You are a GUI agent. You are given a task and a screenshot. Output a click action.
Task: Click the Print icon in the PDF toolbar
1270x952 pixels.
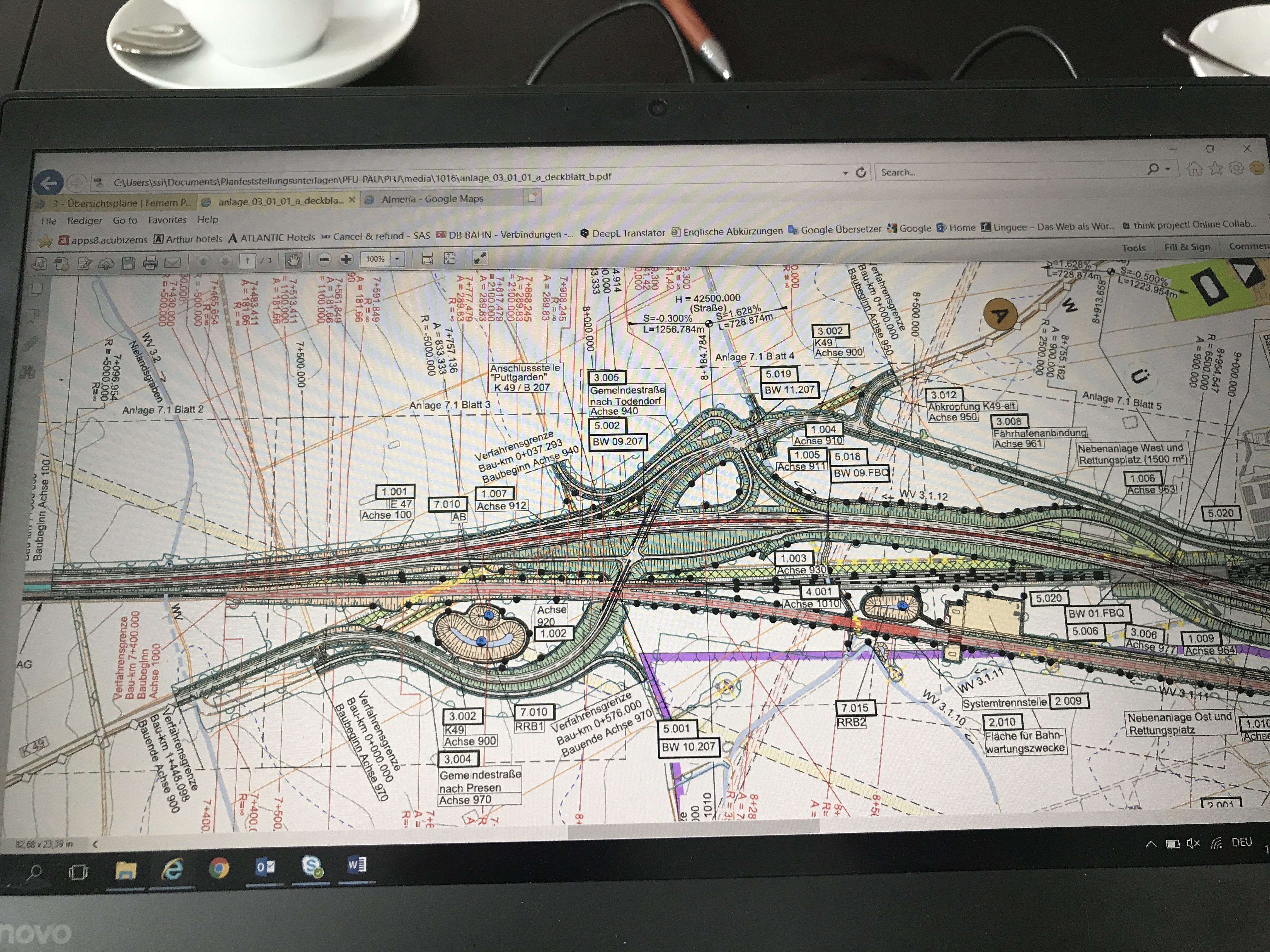[151, 263]
